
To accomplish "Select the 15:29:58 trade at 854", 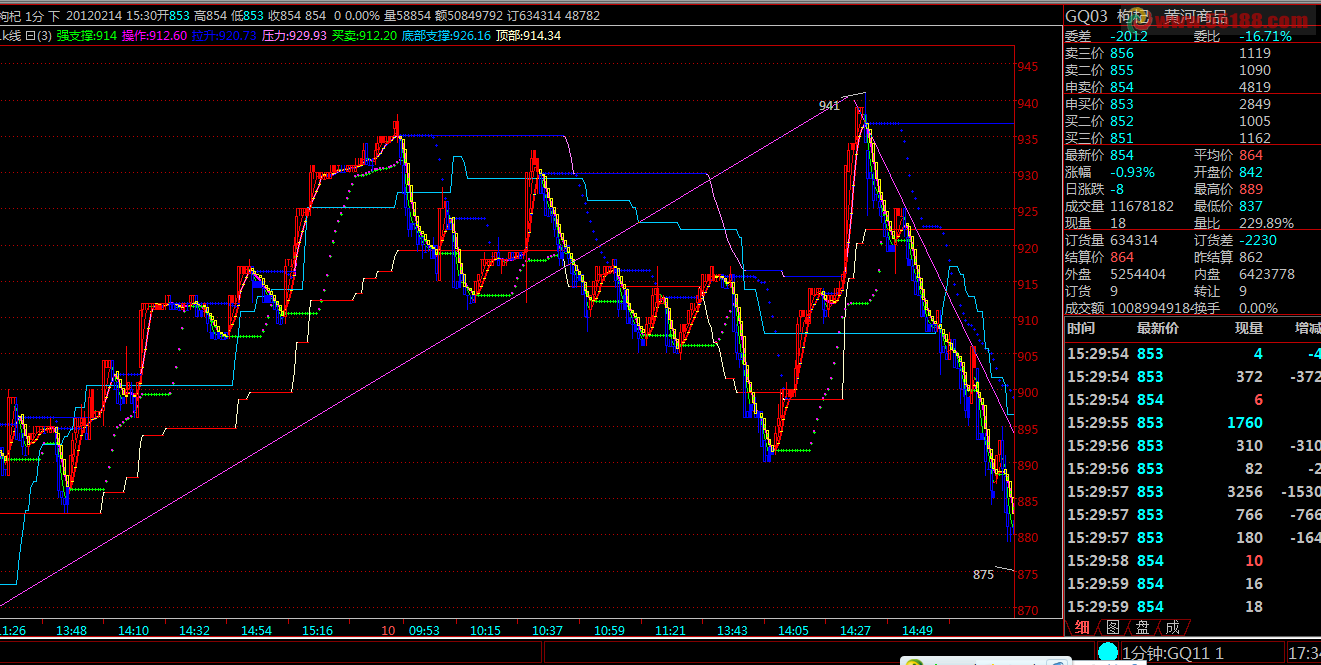I will (1192, 561).
